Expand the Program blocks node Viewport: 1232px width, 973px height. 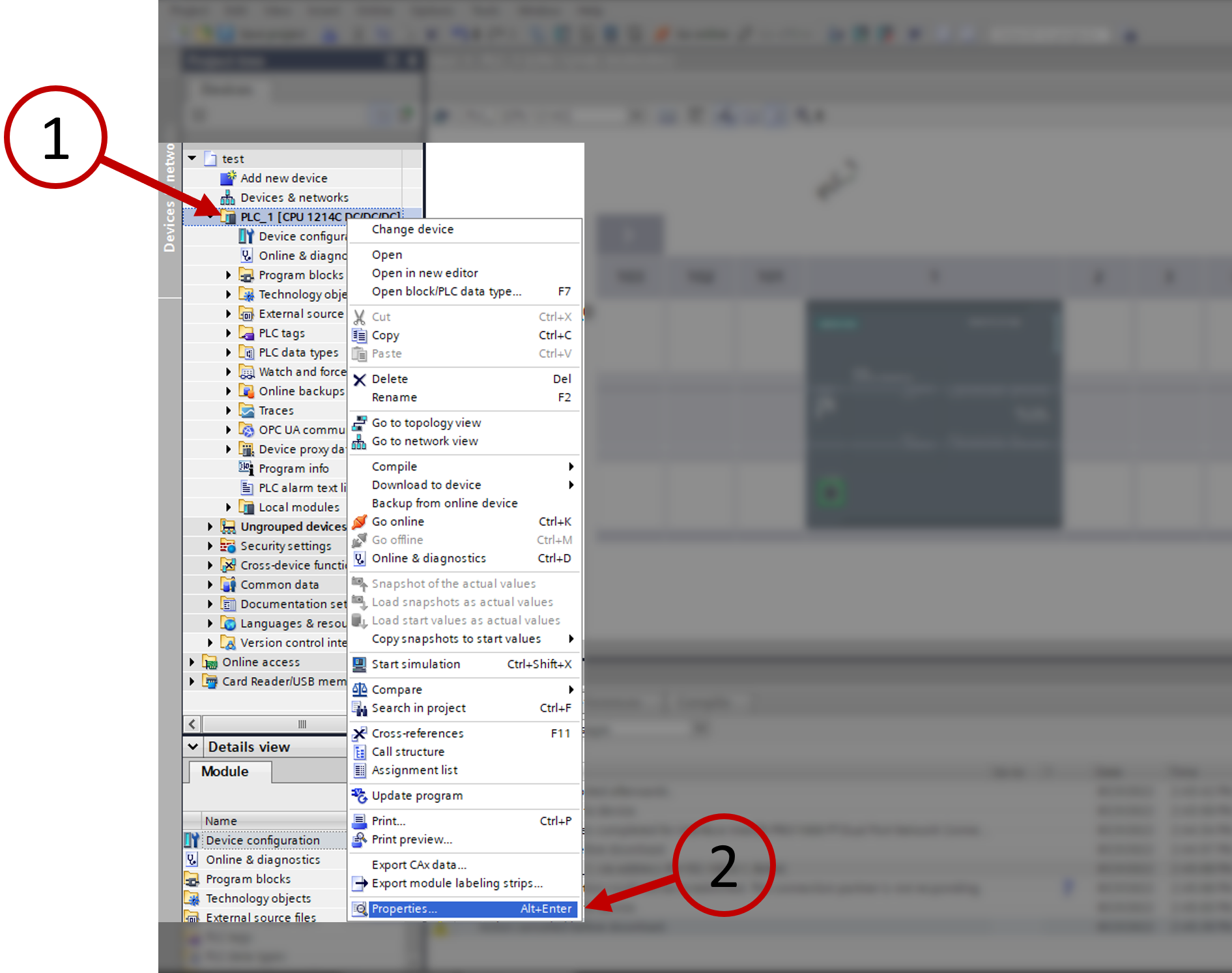tap(227, 274)
